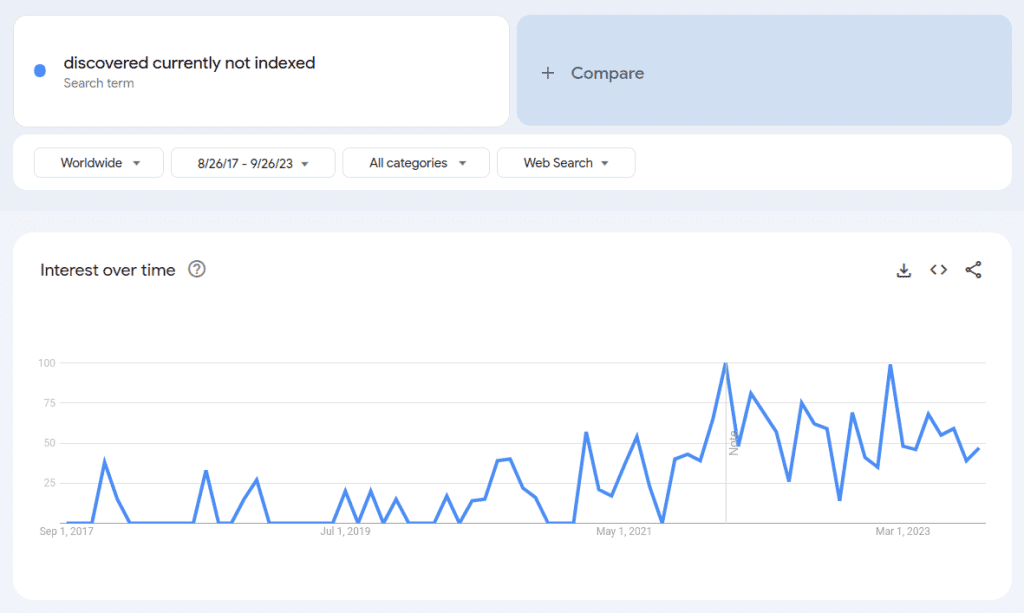Select the 'discovered currently not indexed' term card

(x=260, y=70)
